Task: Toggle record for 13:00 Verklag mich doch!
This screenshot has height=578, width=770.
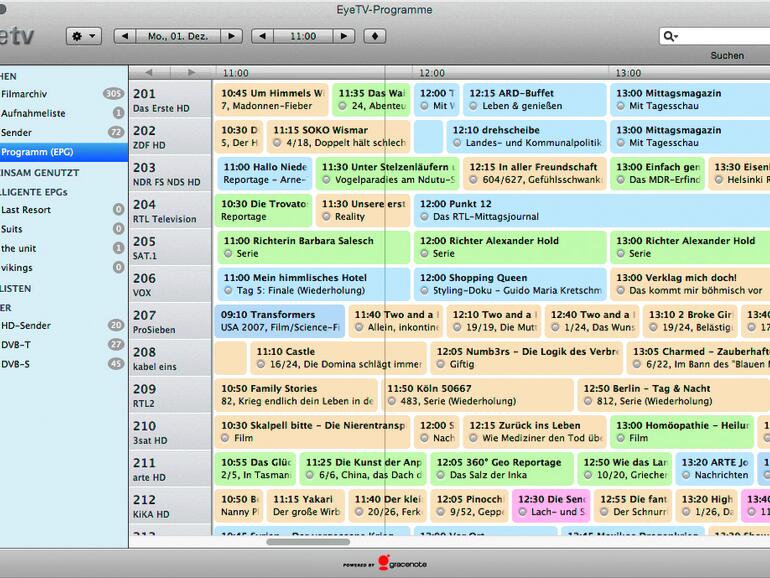Action: tap(621, 291)
